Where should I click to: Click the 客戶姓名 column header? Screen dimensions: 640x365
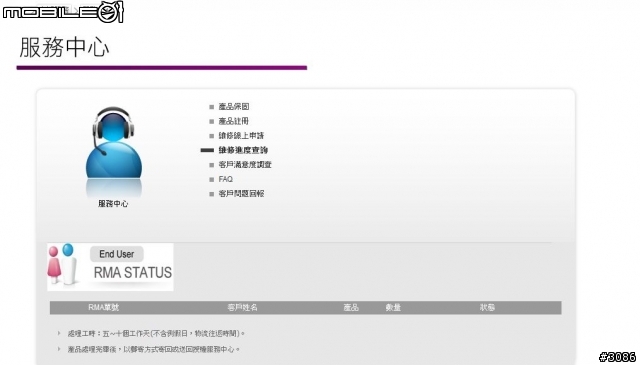pyautogui.click(x=242, y=307)
